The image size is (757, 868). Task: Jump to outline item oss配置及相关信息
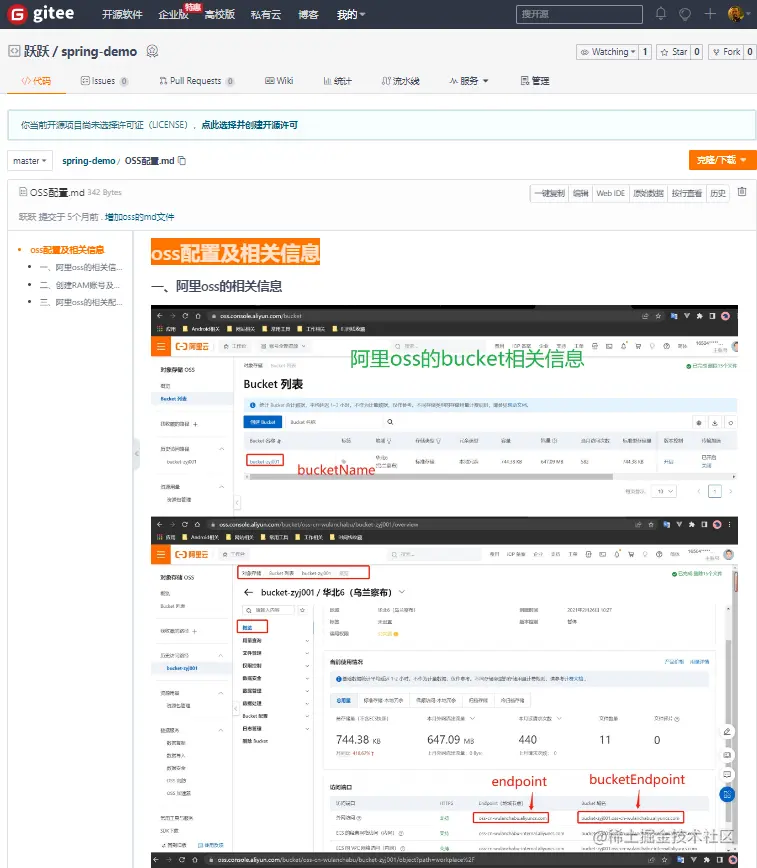point(67,250)
